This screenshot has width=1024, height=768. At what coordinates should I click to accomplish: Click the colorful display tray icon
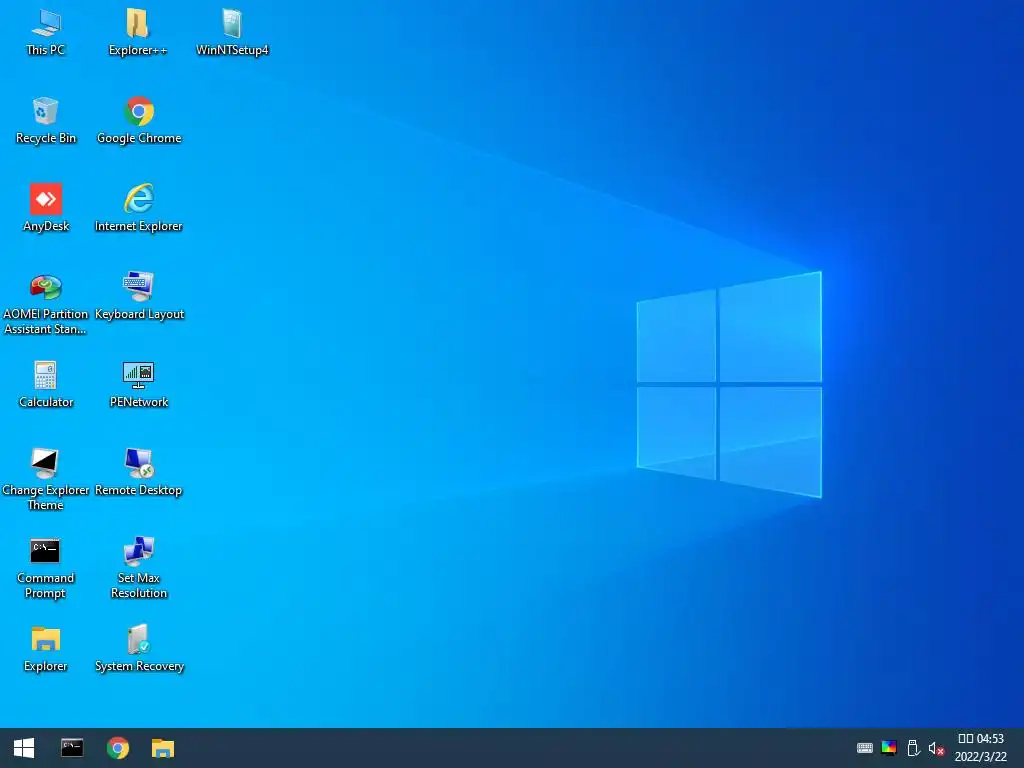[889, 748]
